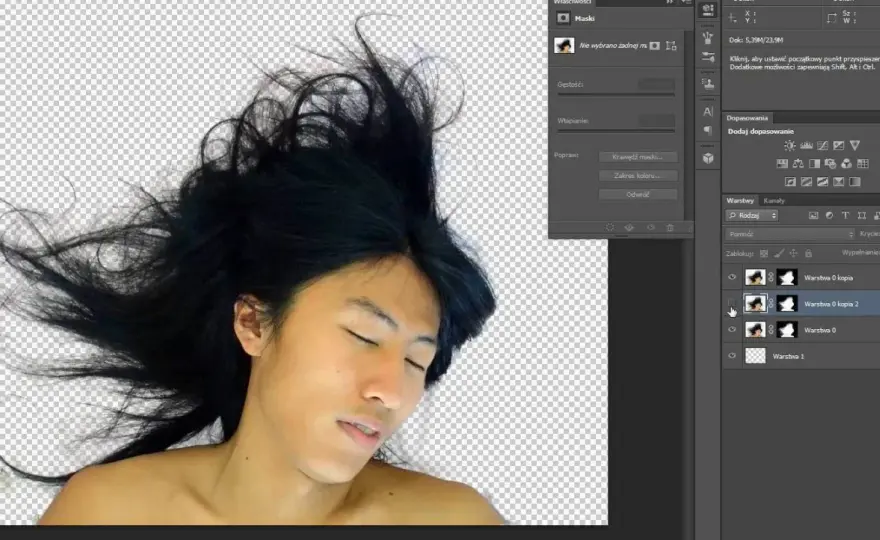Toggle lock transparent pixels
880x540 pixels.
tap(764, 254)
